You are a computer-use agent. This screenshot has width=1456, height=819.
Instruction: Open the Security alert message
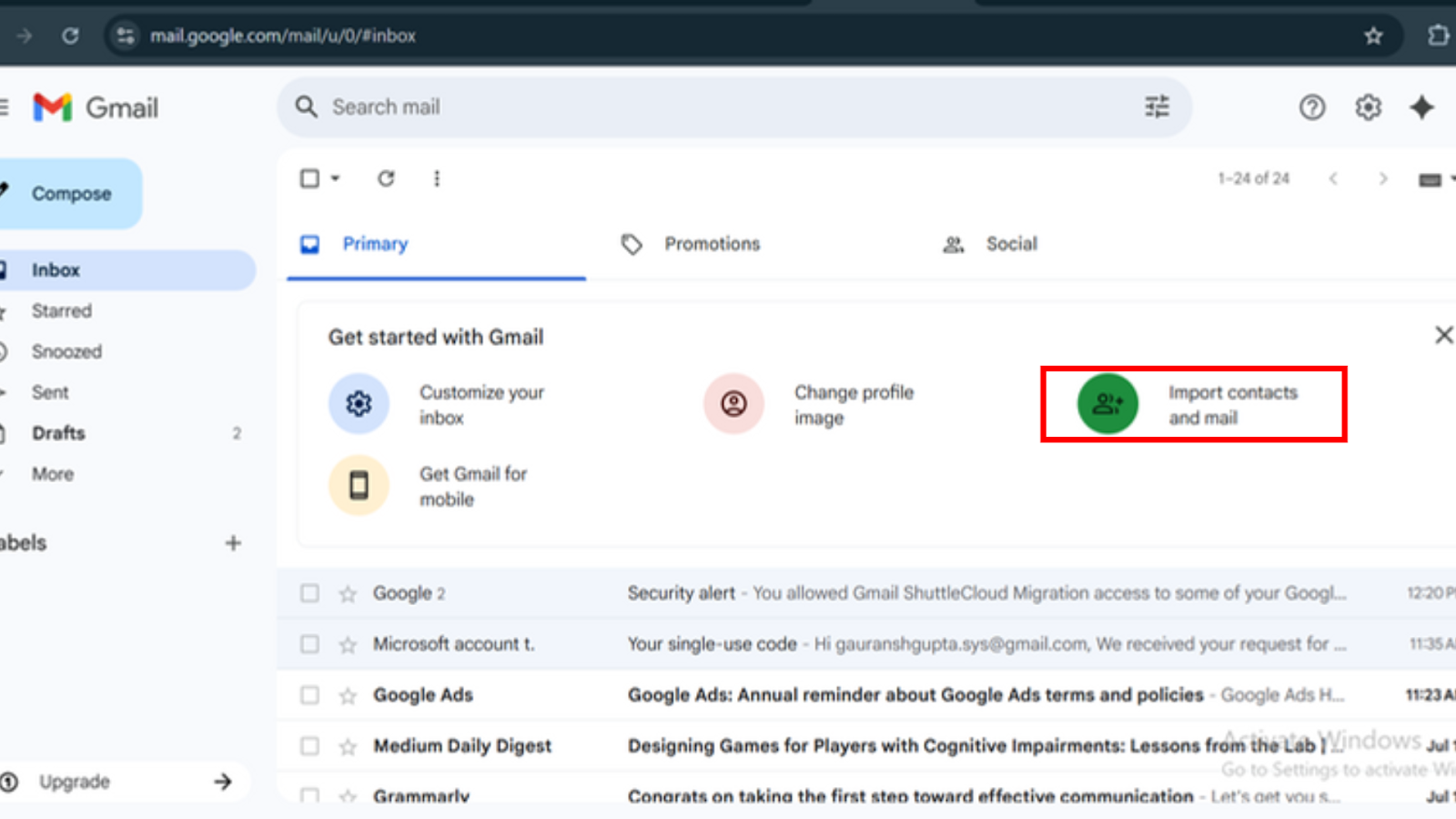[866, 593]
